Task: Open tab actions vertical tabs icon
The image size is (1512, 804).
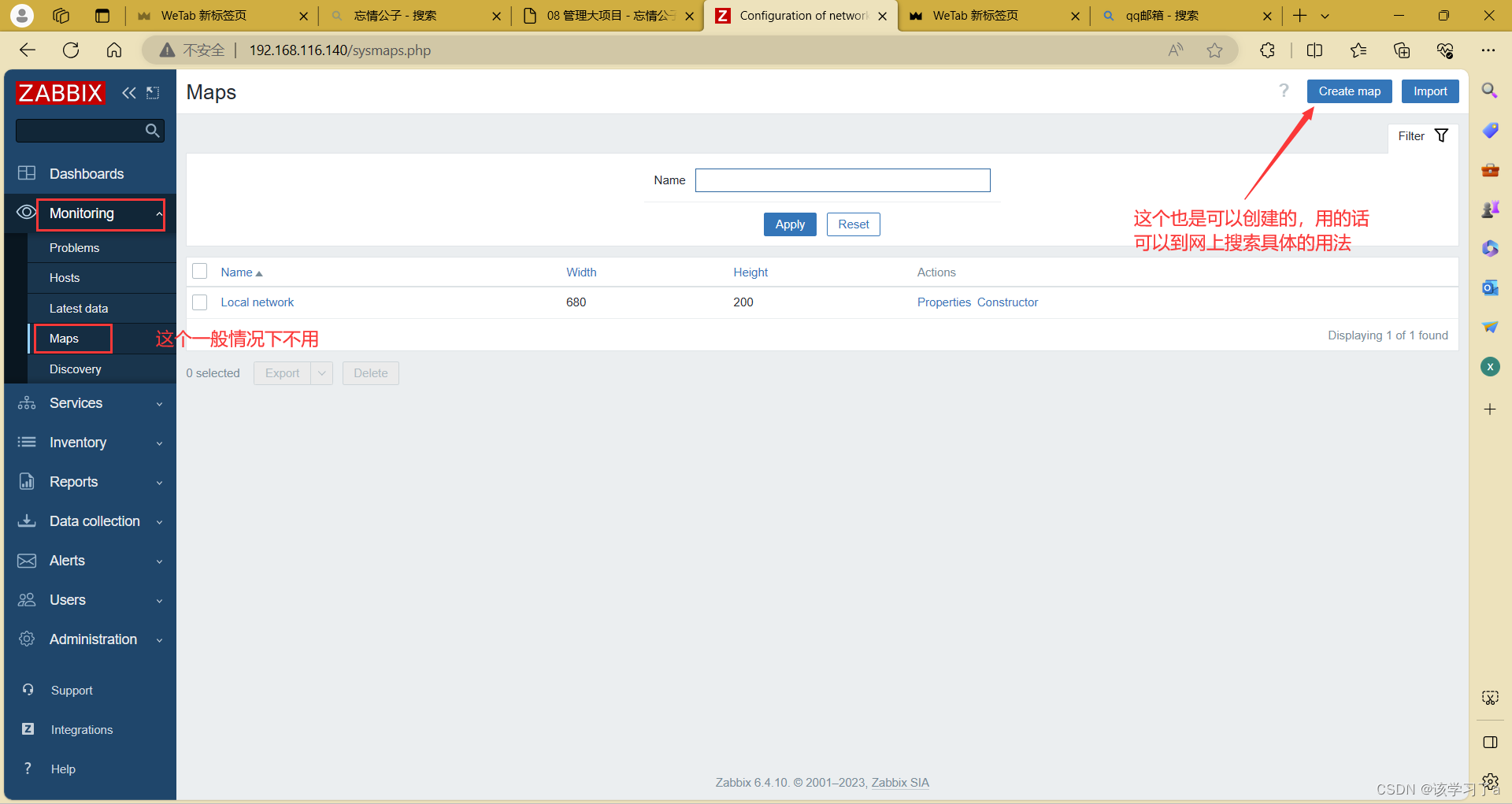Action: tap(102, 15)
